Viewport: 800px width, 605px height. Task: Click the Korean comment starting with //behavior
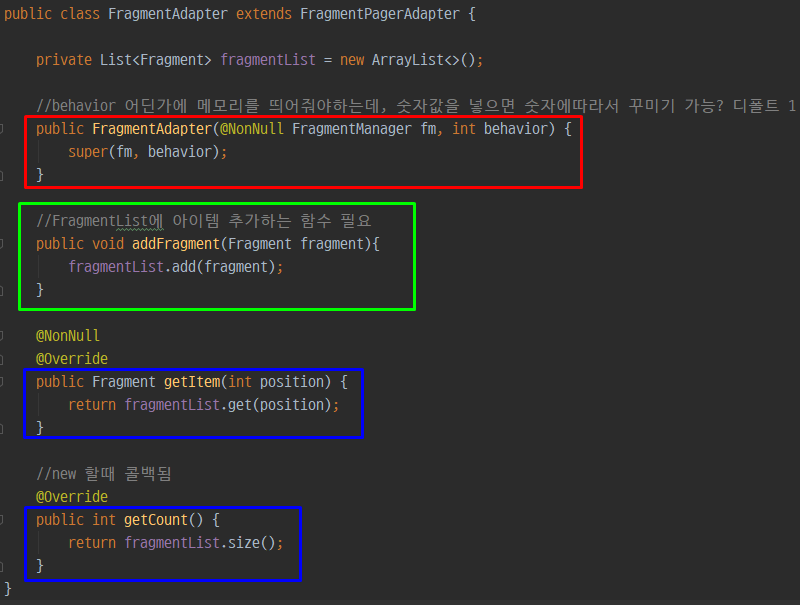click(x=416, y=106)
